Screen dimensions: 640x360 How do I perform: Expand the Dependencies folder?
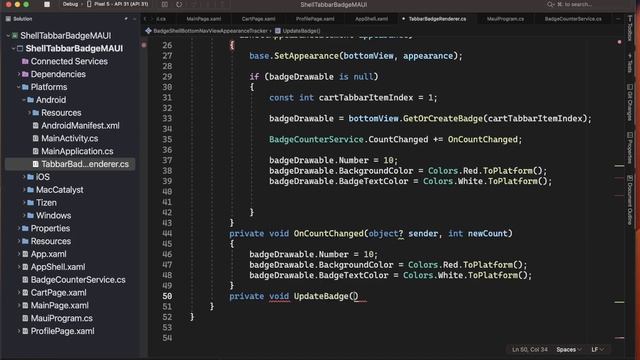(19, 74)
